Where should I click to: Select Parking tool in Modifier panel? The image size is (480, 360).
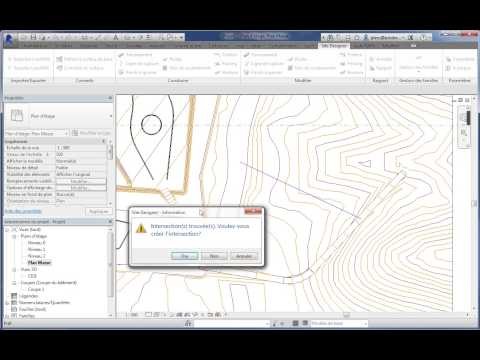pyautogui.click(x=351, y=63)
